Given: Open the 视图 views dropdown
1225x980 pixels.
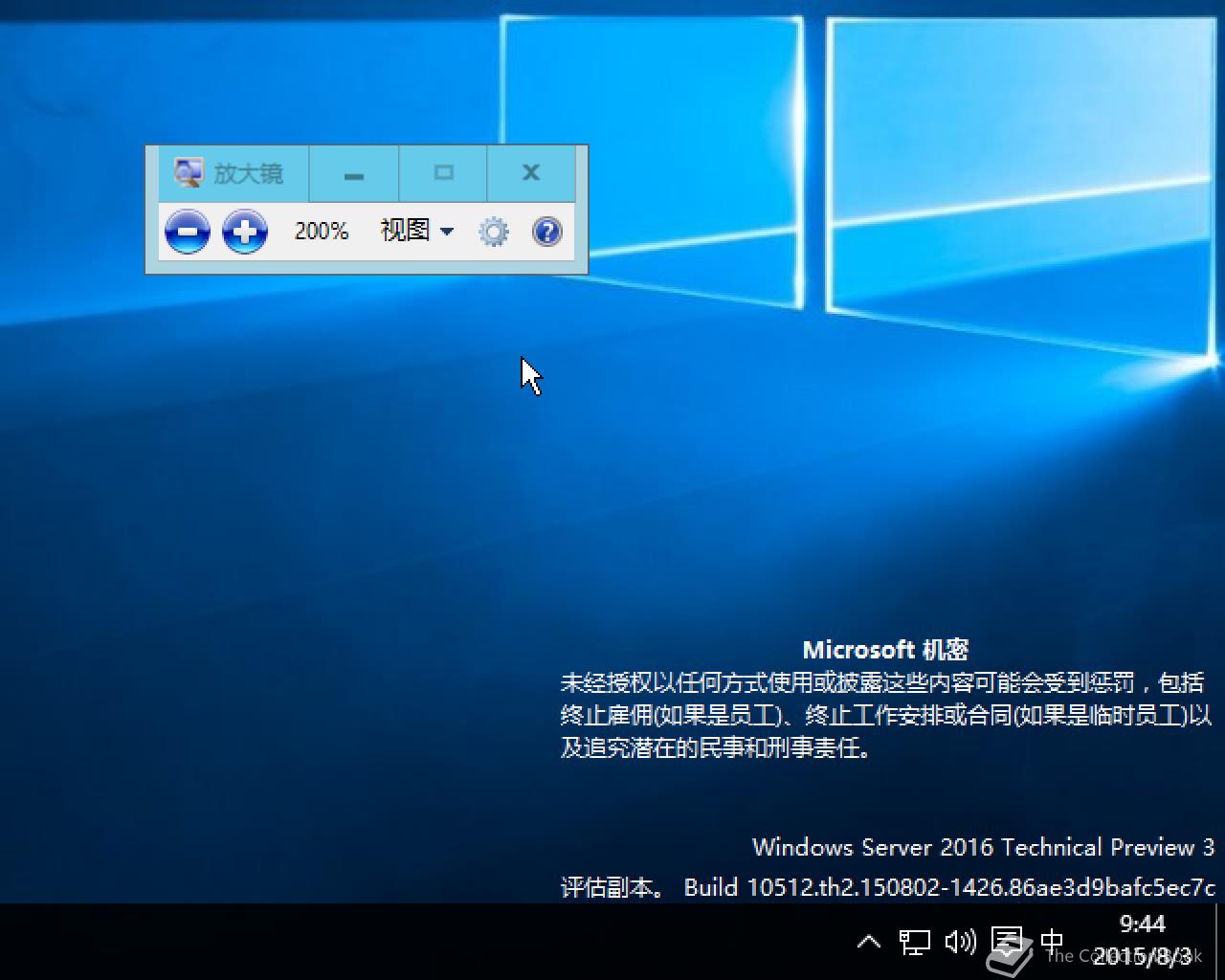Looking at the screenshot, I should (416, 231).
